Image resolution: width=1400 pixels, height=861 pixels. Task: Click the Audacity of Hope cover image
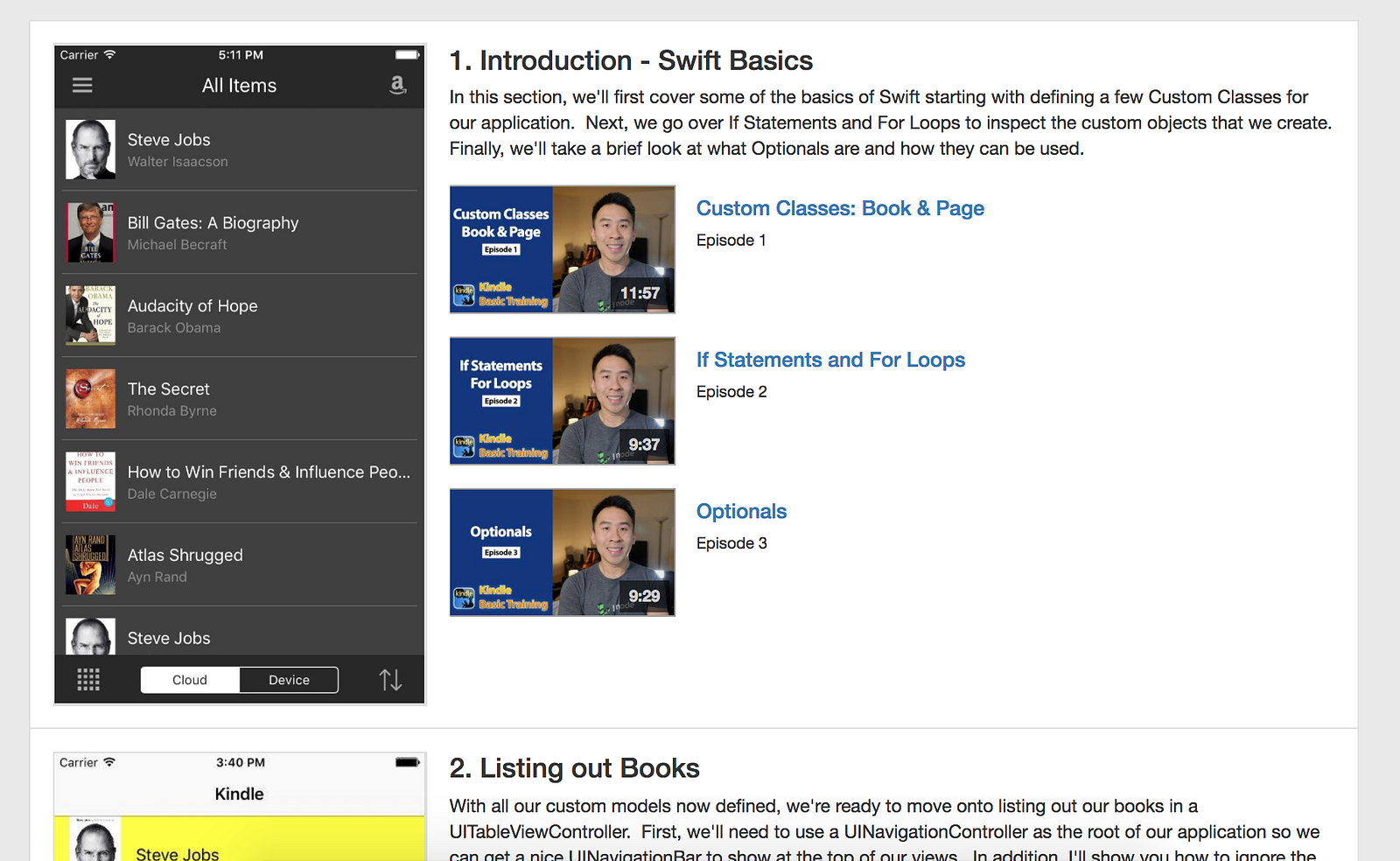pos(90,315)
